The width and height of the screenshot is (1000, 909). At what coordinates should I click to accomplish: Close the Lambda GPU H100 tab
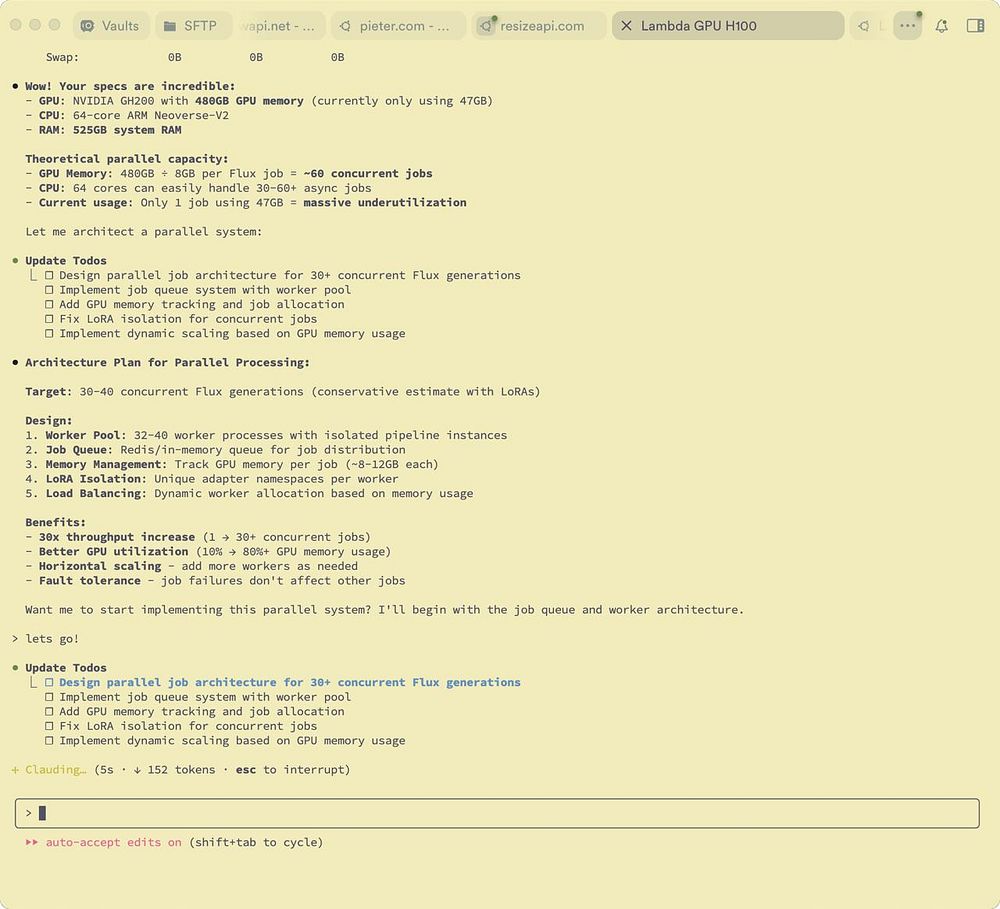coord(626,26)
